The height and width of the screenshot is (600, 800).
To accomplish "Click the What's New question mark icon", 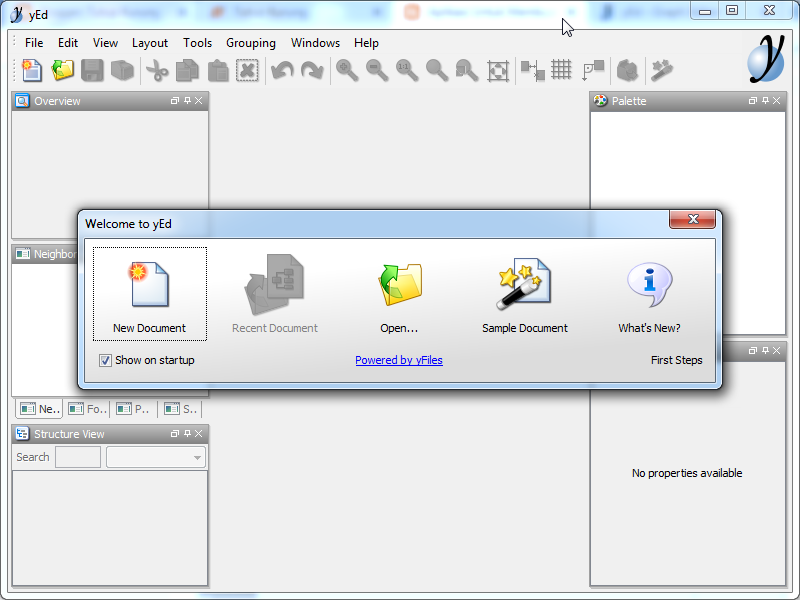I will [650, 285].
